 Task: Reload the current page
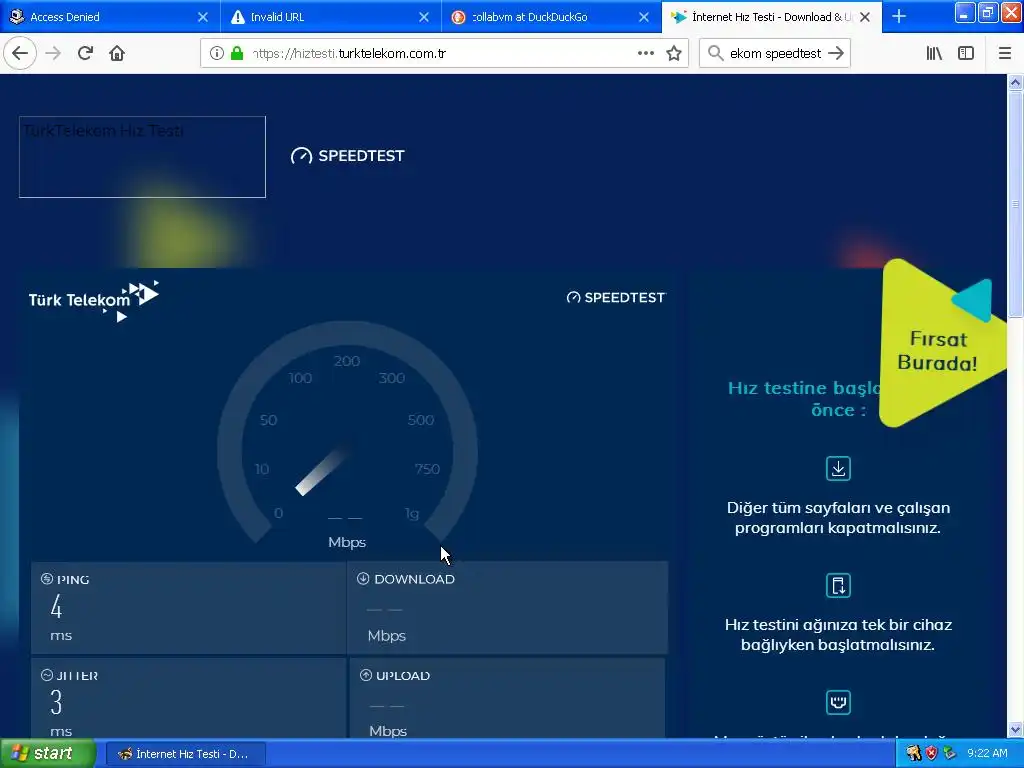point(85,54)
